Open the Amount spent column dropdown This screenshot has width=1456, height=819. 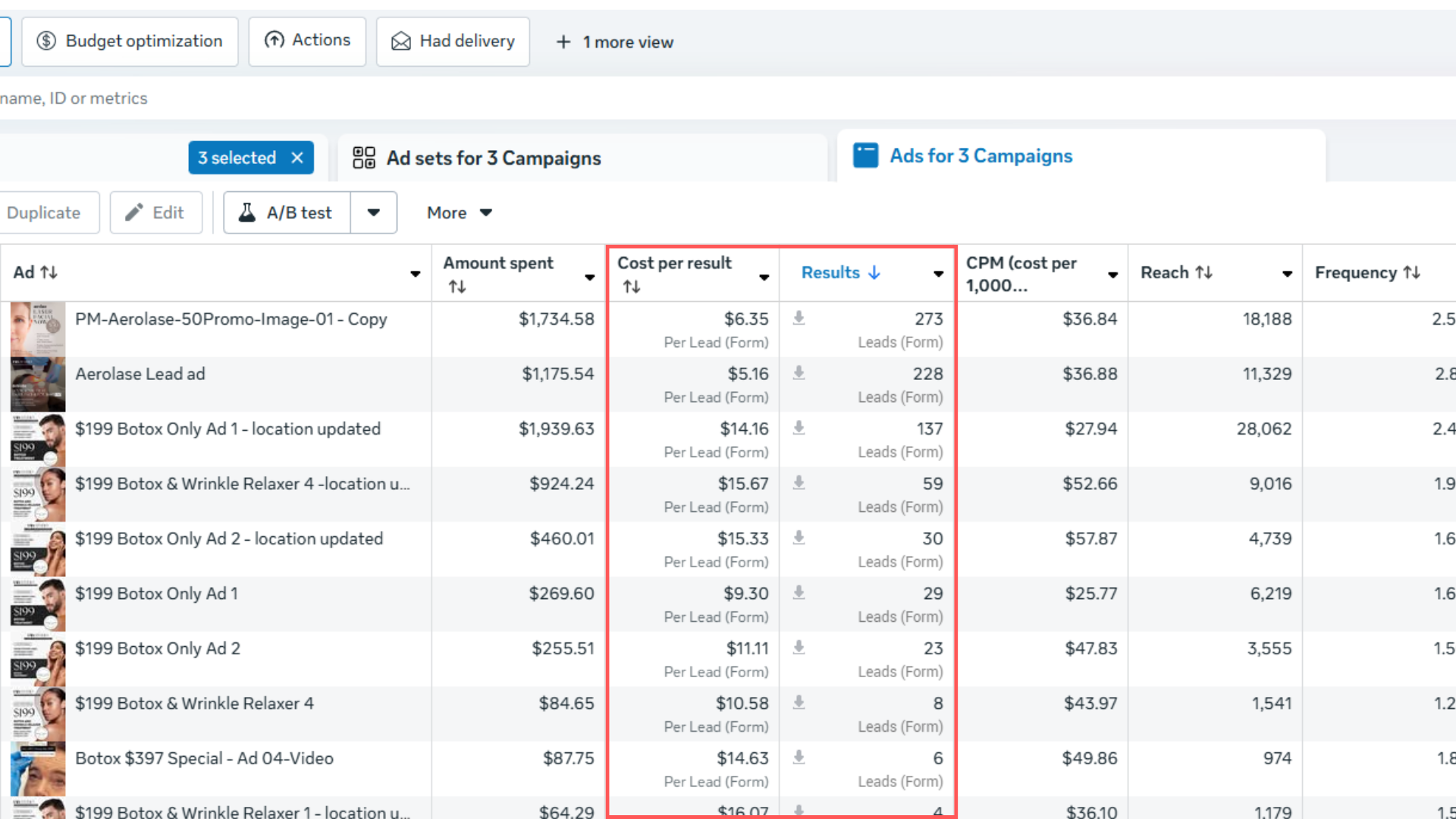click(x=590, y=278)
